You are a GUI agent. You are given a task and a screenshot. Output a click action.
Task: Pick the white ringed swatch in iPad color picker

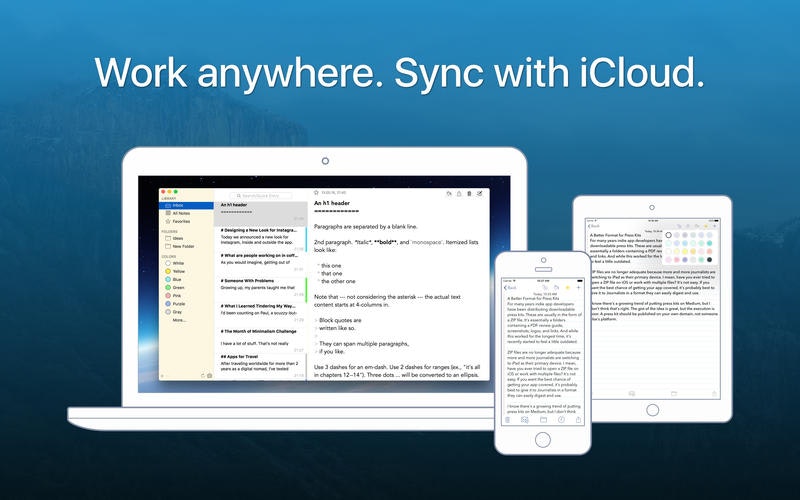668,235
